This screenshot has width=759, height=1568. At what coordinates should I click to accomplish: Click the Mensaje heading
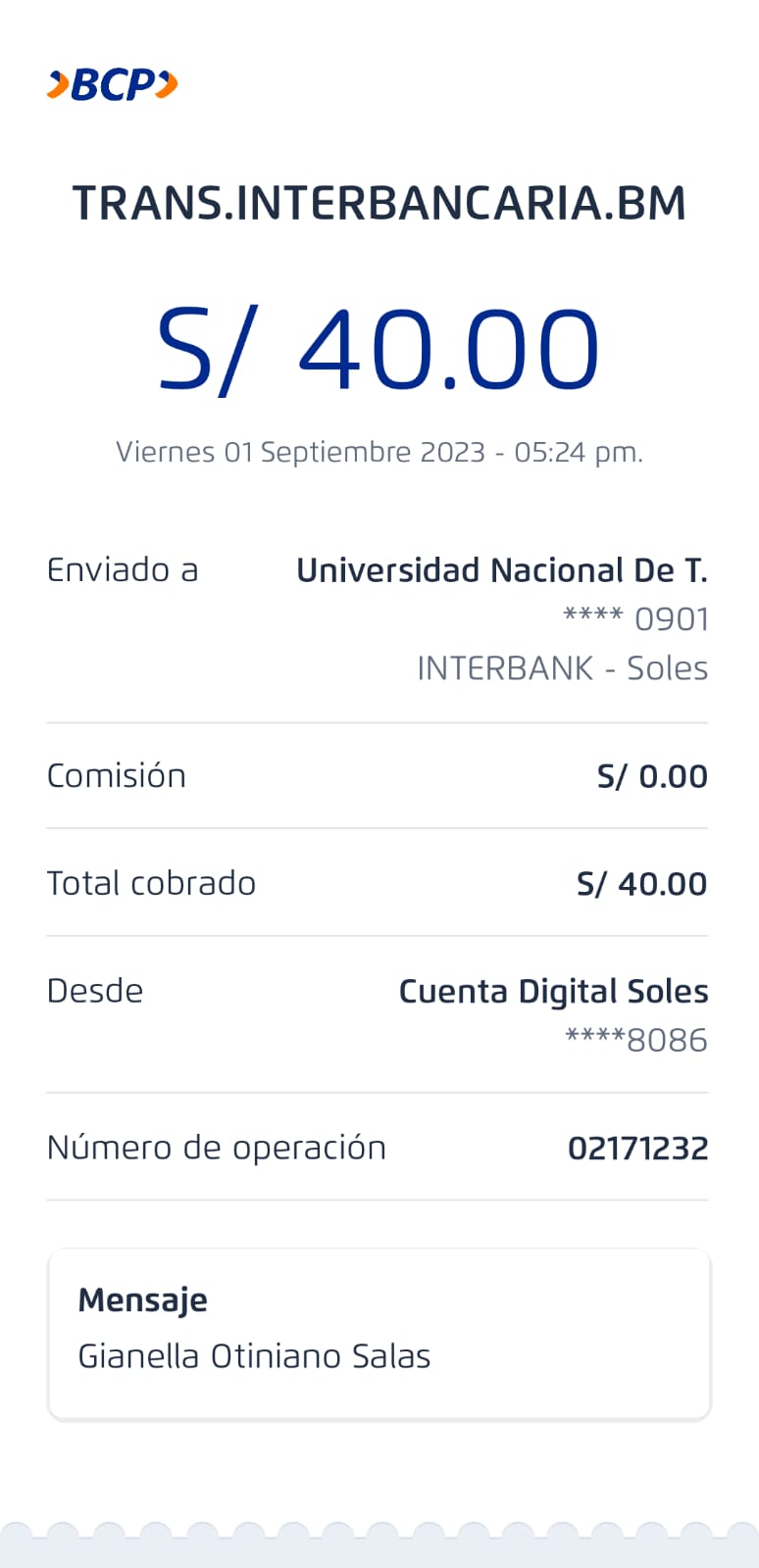coord(143,1300)
